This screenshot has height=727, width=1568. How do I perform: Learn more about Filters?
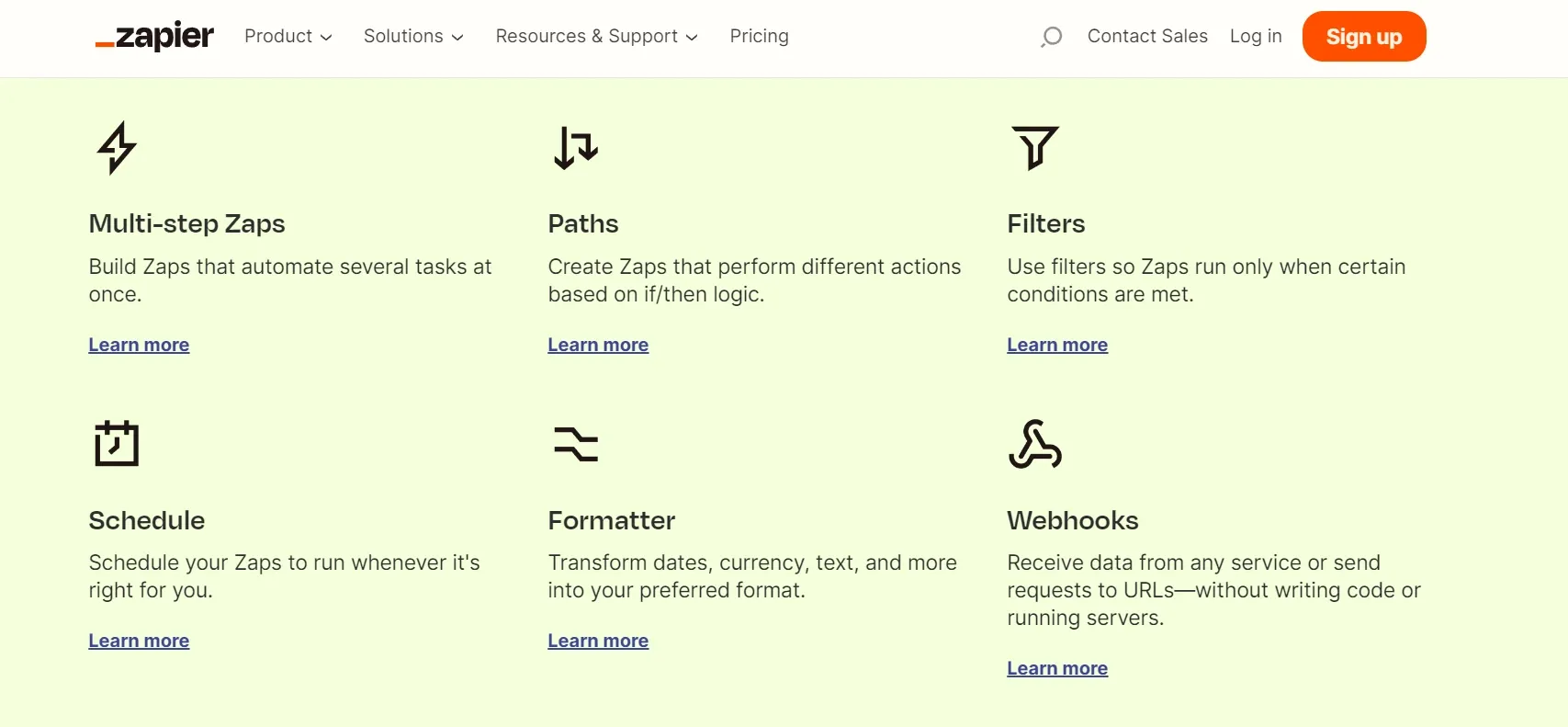pos(1057,345)
